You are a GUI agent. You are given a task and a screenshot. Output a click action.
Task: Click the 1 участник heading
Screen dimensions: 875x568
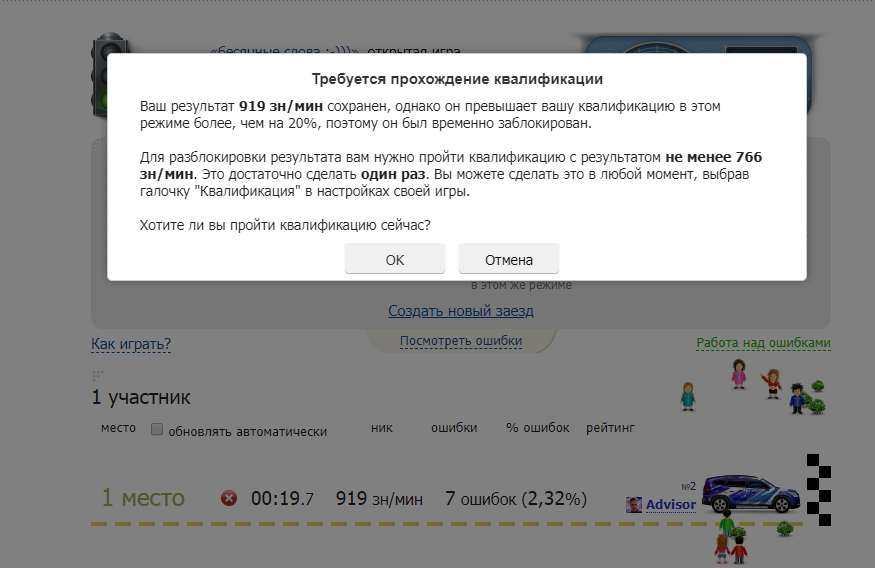coord(141,397)
